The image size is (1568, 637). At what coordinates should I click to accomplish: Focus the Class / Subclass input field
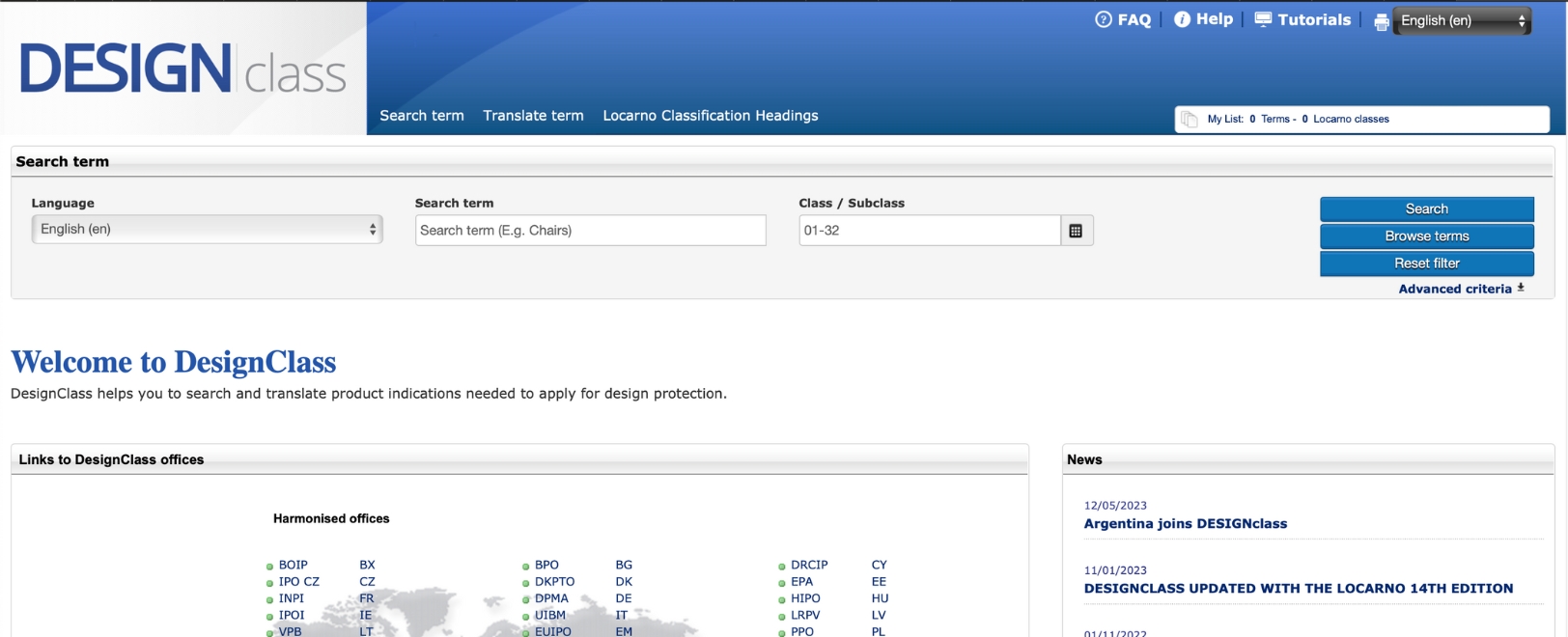[x=930, y=231]
